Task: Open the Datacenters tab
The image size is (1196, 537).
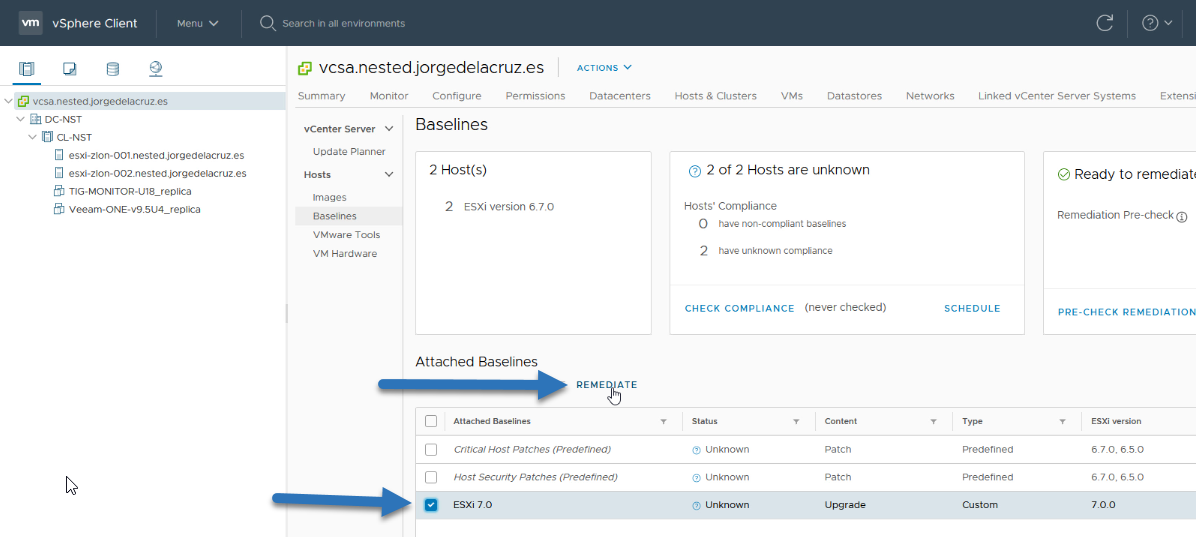Action: point(620,96)
